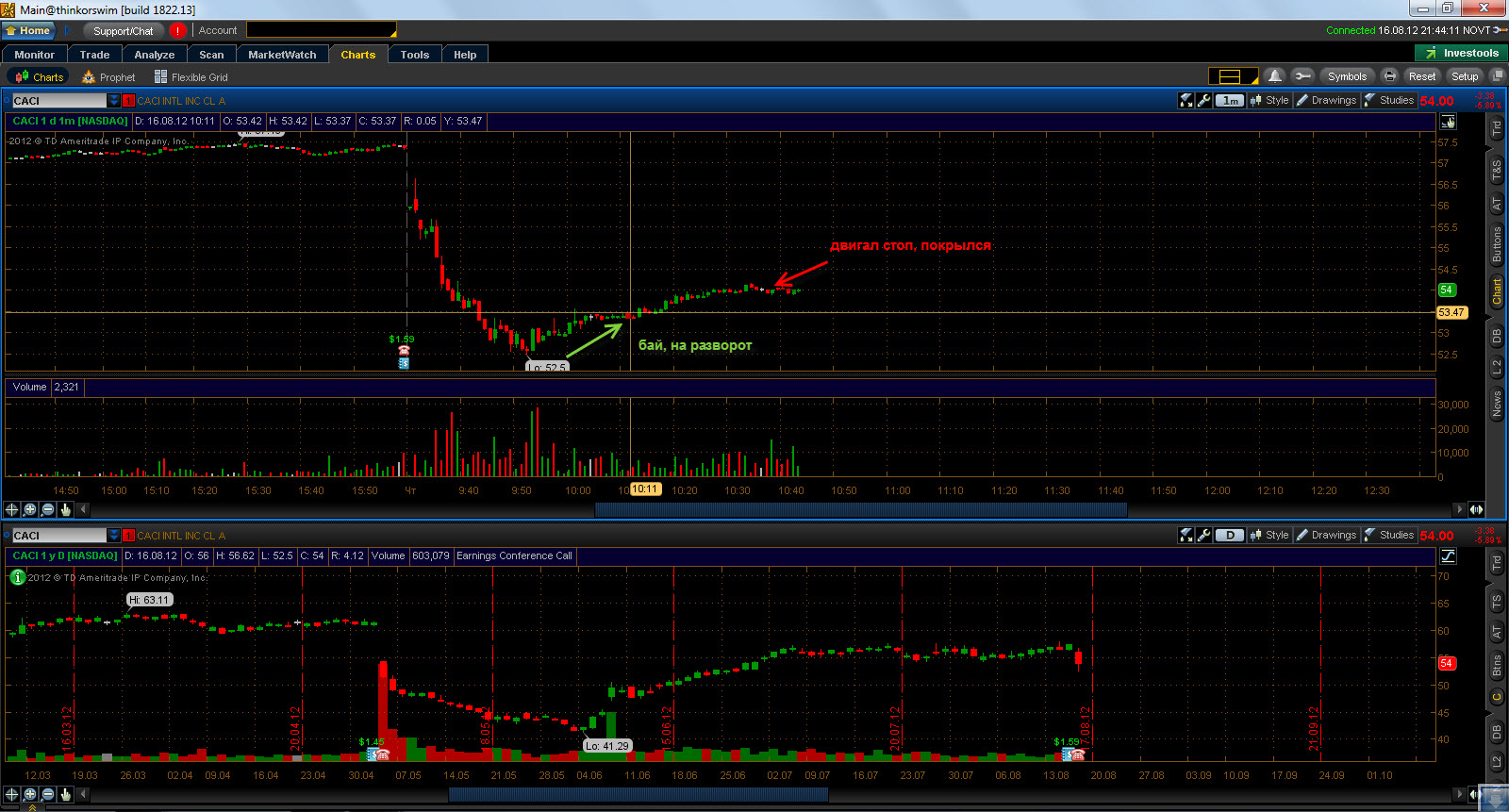The height and width of the screenshot is (812, 1509).
Task: Click lower chart zoom in magnifier
Action: [30, 794]
